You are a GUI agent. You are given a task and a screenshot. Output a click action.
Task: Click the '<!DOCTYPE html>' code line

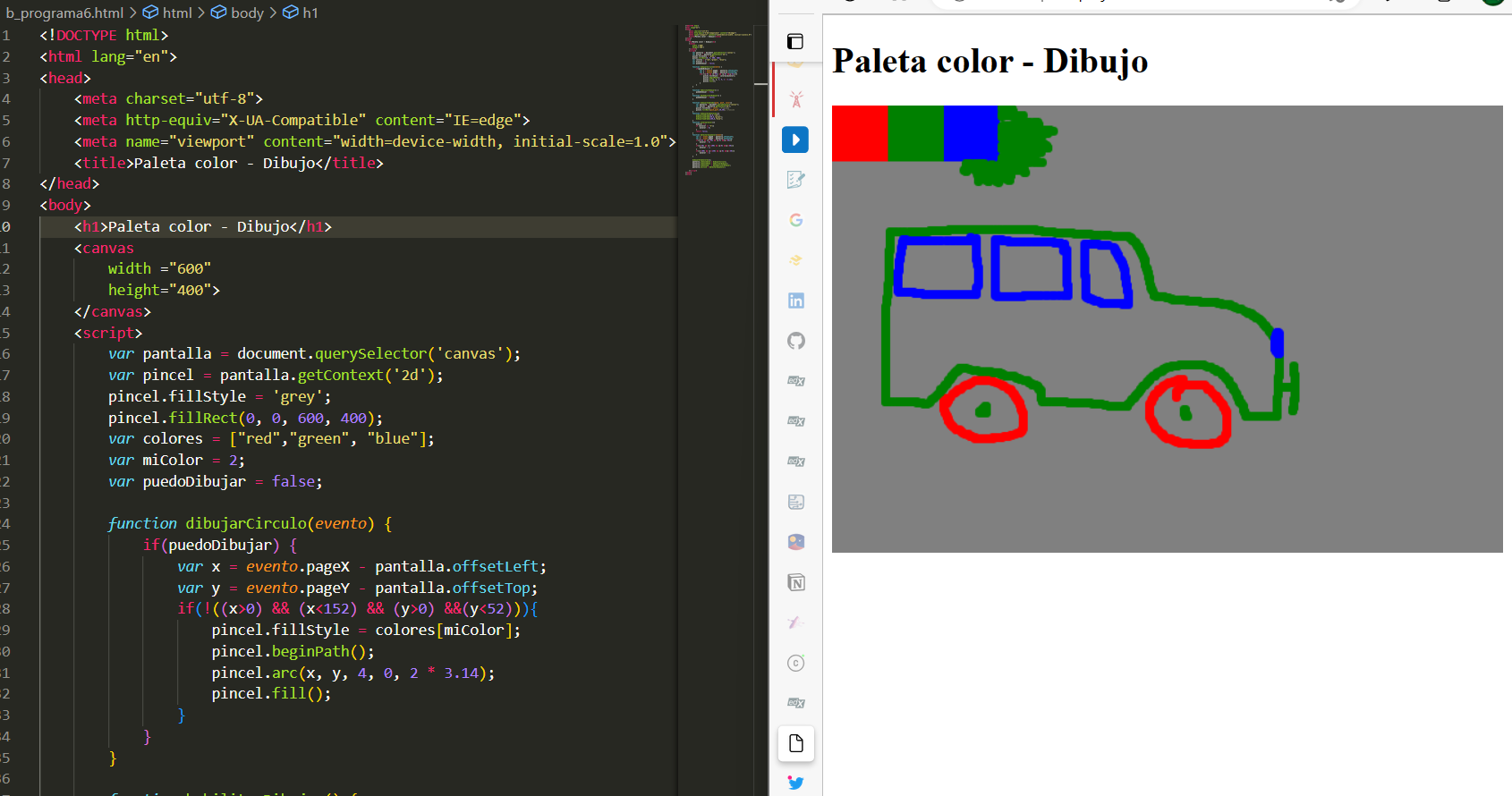[x=104, y=35]
